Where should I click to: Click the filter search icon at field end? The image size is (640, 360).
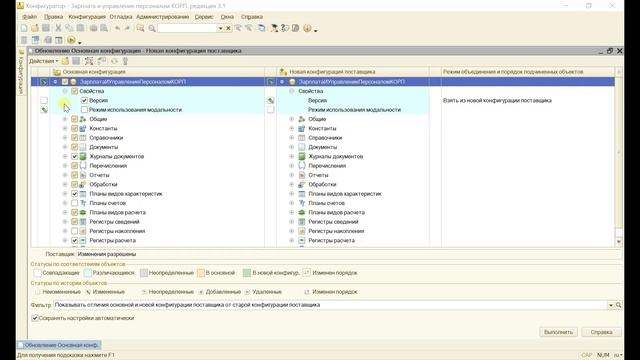(618, 305)
